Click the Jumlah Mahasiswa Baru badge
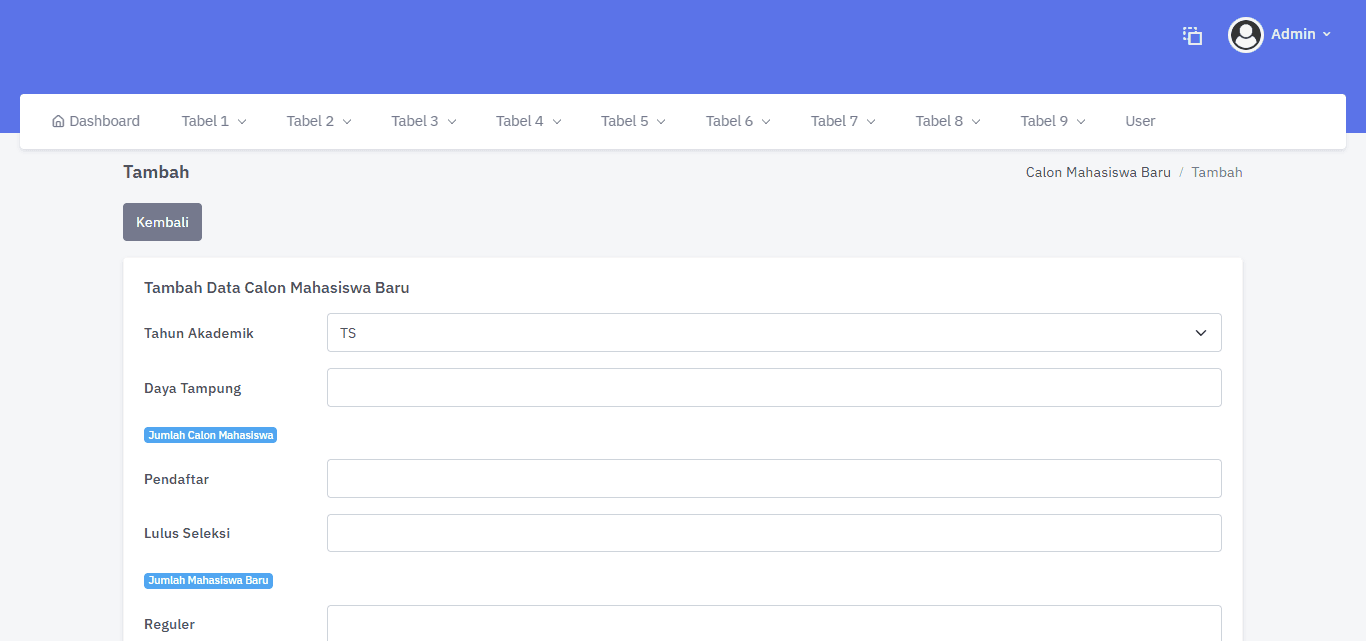The height and width of the screenshot is (641, 1366). pyautogui.click(x=208, y=580)
